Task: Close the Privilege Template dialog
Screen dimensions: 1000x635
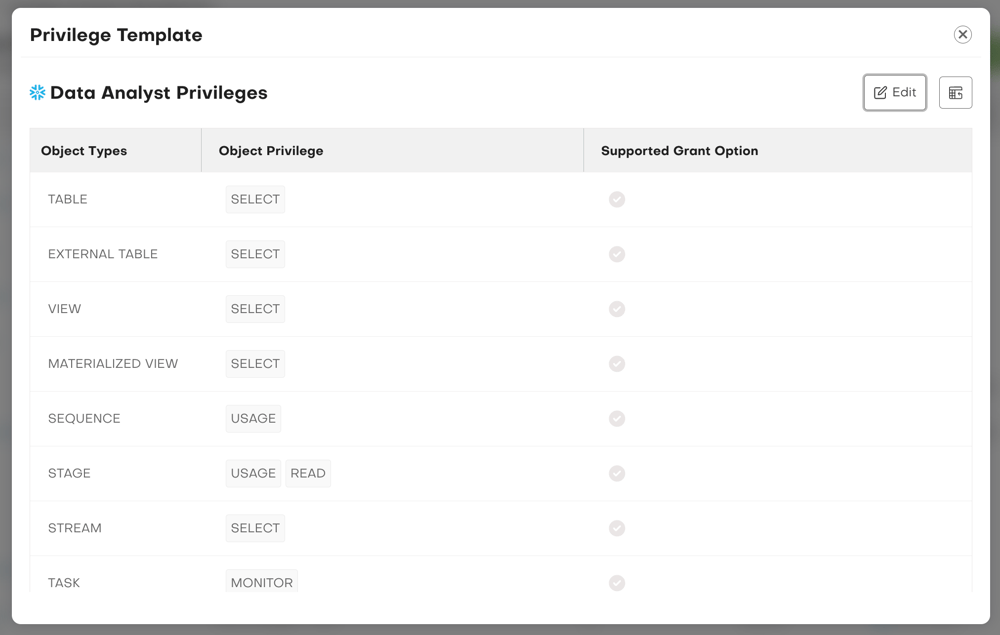Action: pyautogui.click(x=962, y=35)
